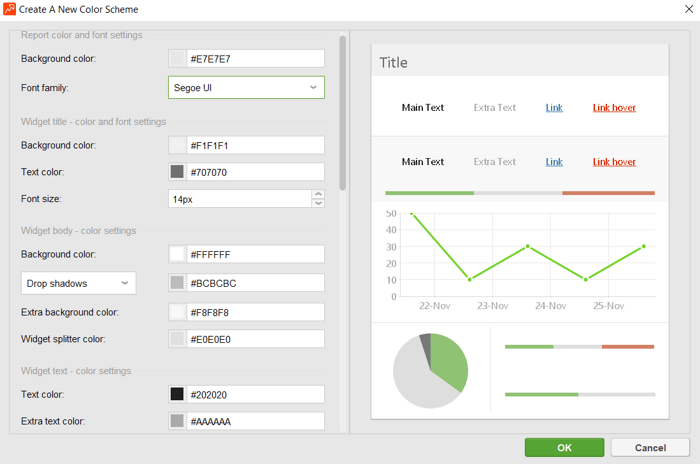Click the #F1F1F1 hex input field
This screenshot has width=700, height=464.
(x=255, y=145)
